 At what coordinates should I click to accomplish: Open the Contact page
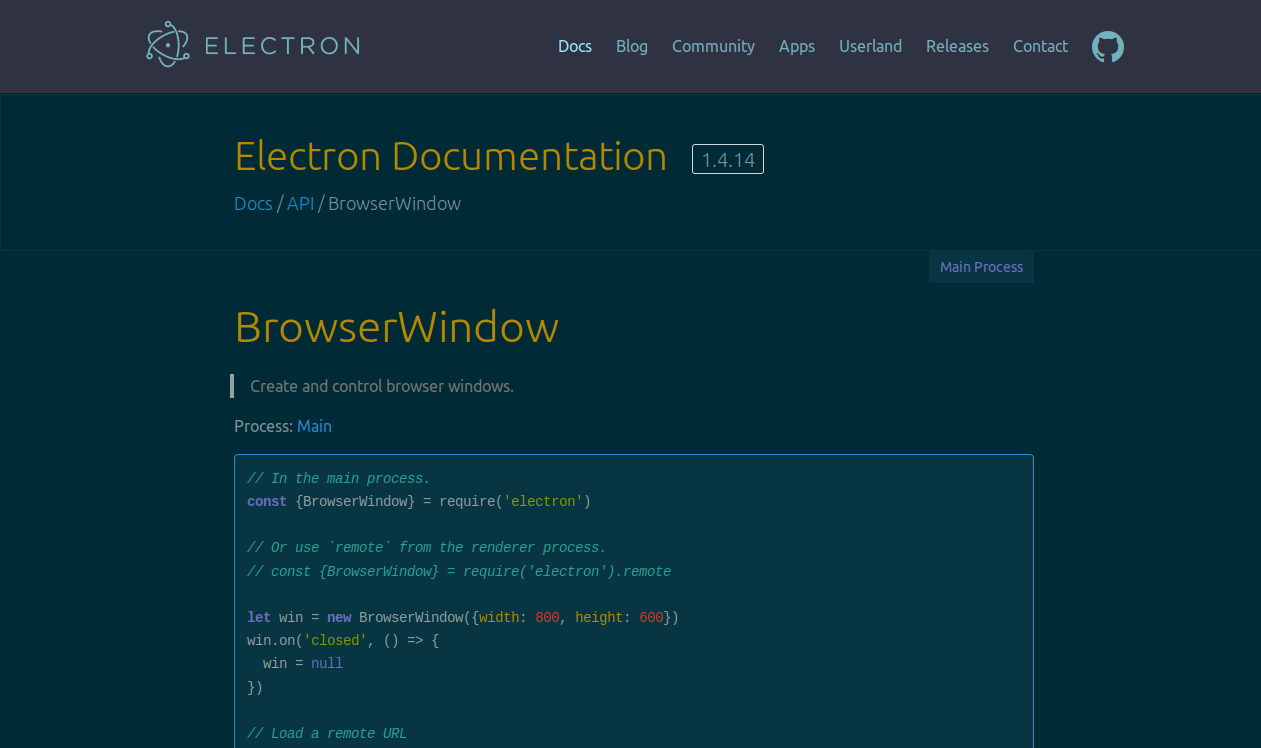click(x=1040, y=46)
